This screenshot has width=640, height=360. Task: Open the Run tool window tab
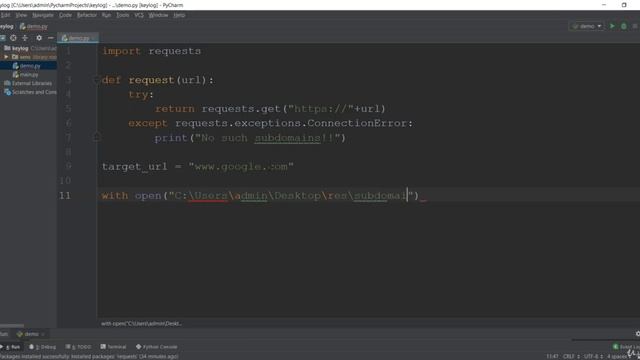11,347
